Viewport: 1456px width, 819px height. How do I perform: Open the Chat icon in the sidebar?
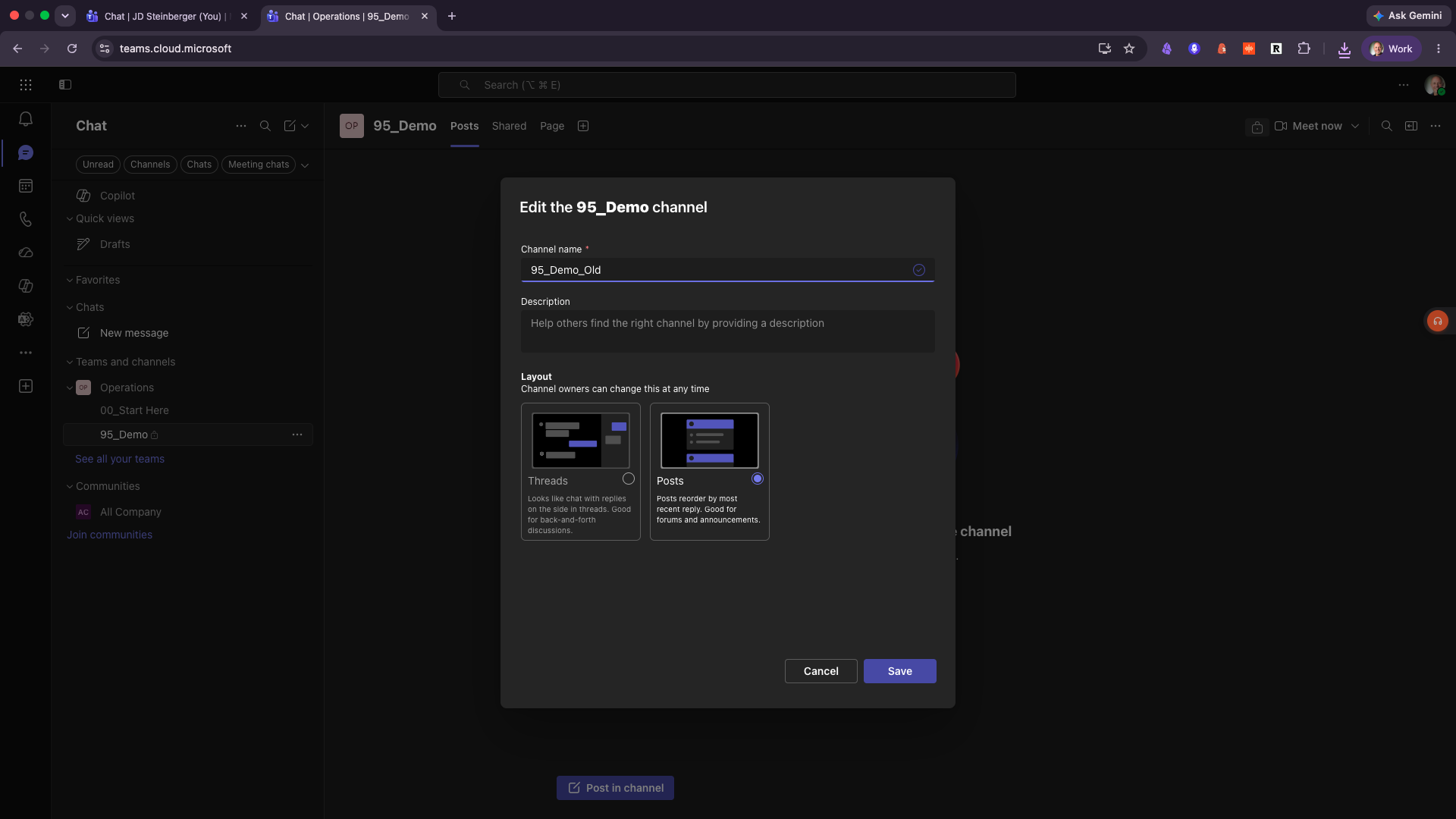click(26, 152)
